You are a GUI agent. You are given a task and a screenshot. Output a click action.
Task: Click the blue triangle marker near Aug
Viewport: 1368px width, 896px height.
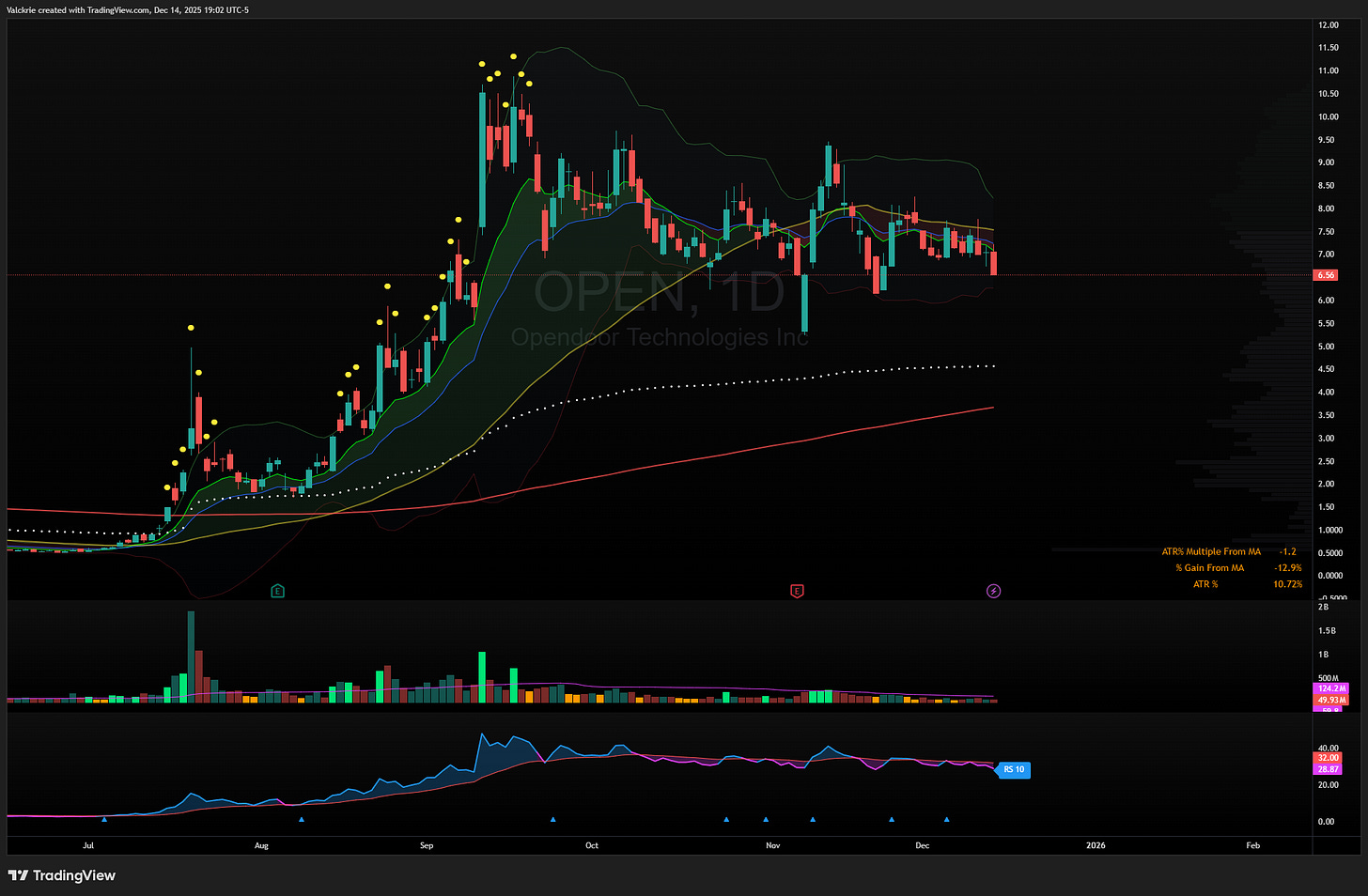(302, 819)
